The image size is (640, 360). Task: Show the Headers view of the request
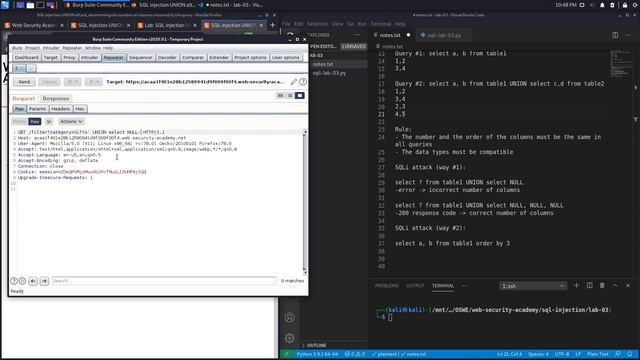click(60, 109)
